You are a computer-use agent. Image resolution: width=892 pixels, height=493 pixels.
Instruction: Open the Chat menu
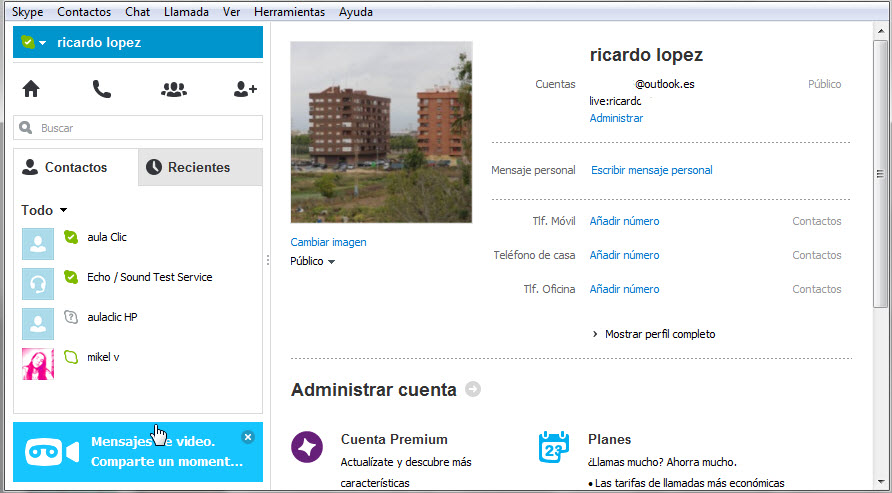(x=138, y=11)
